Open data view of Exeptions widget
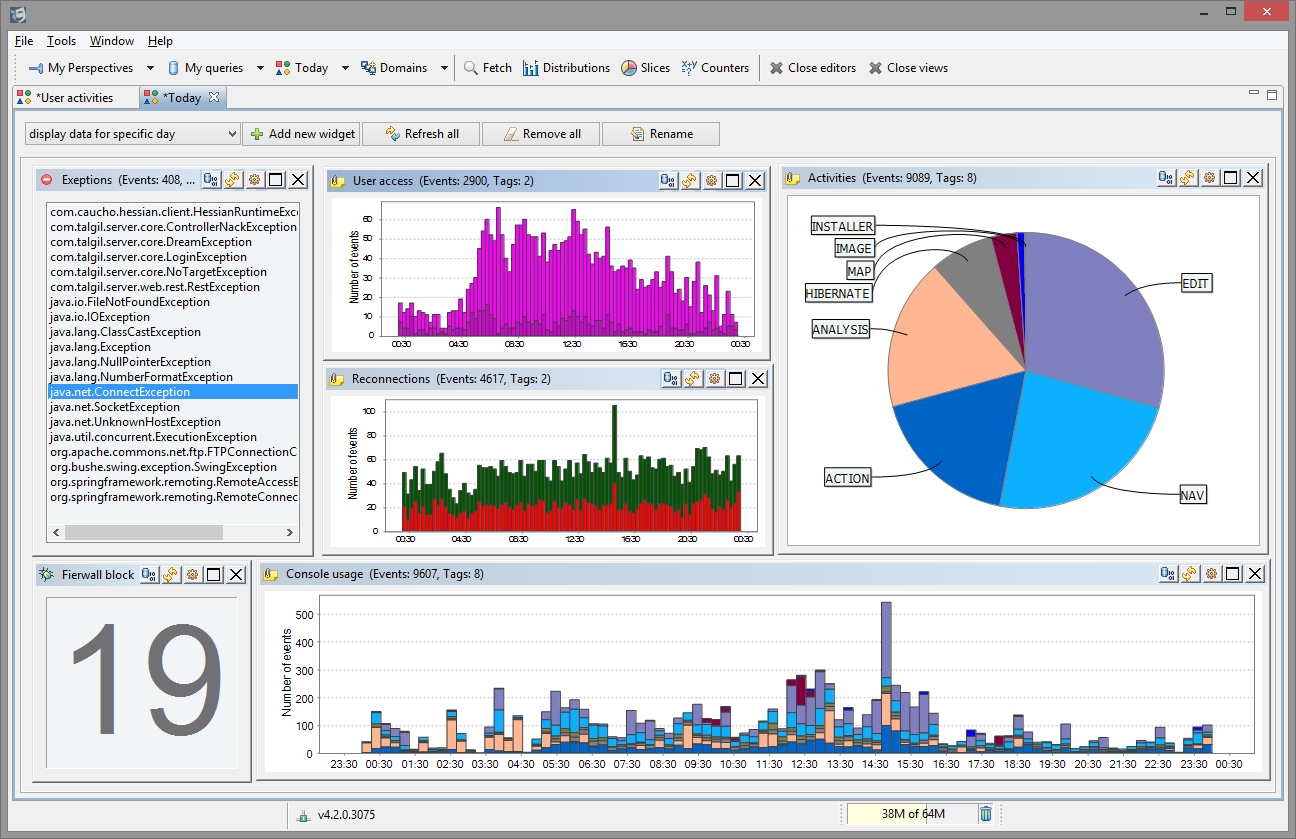1296x839 pixels. [x=212, y=180]
